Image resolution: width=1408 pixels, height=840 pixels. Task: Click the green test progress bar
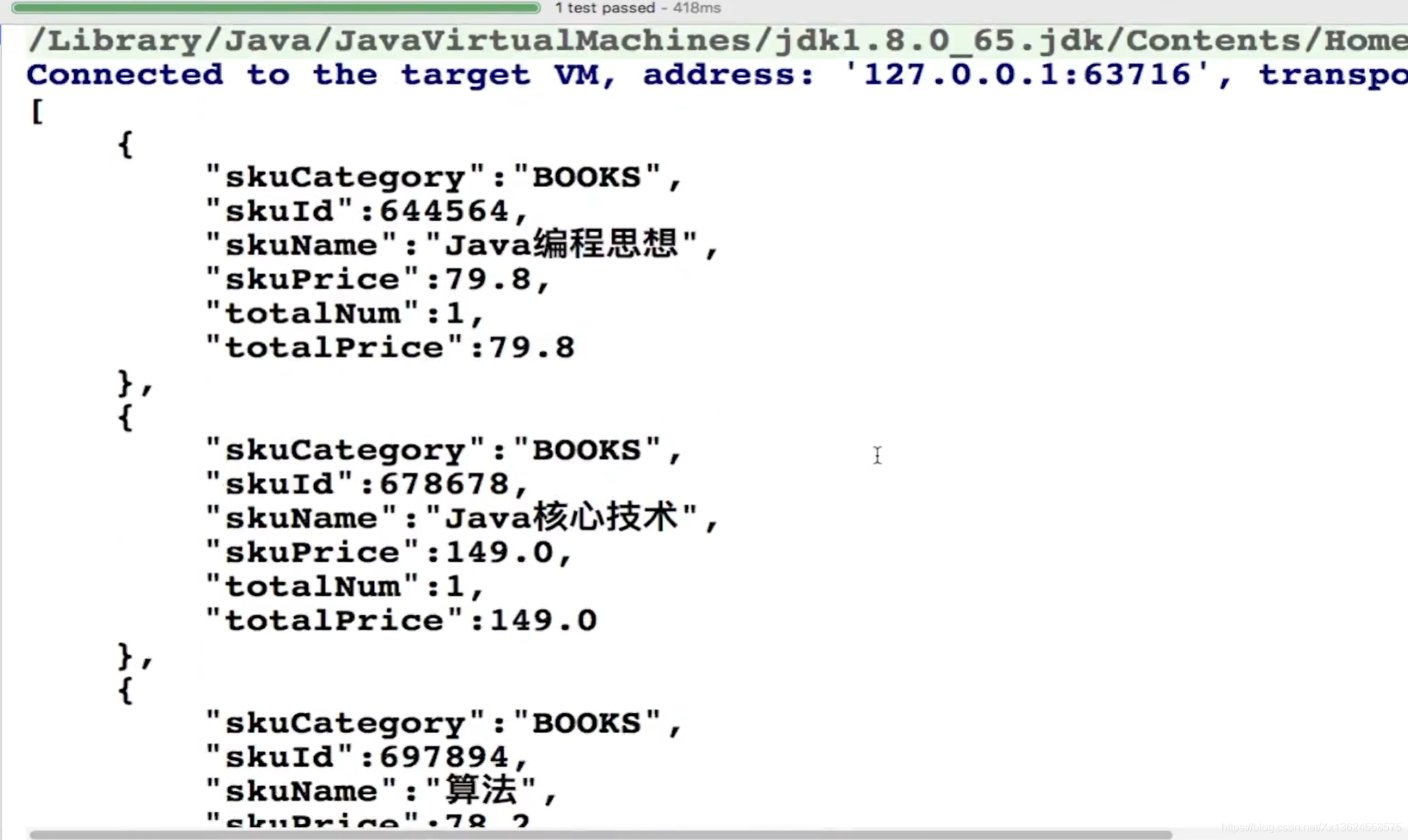[276, 8]
